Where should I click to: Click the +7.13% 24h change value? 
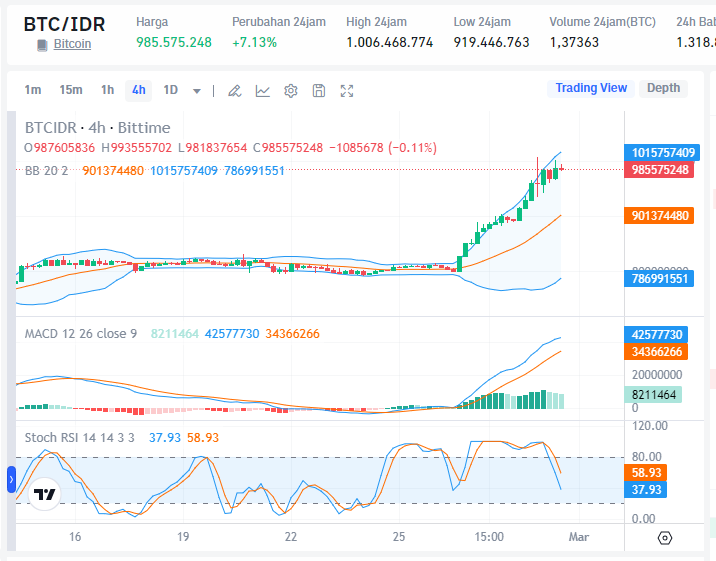[x=254, y=42]
